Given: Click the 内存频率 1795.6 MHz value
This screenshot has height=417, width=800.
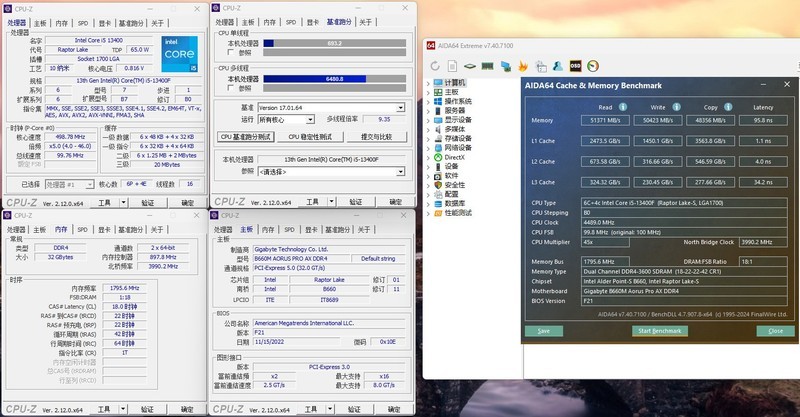Looking at the screenshot, I should pos(124,288).
